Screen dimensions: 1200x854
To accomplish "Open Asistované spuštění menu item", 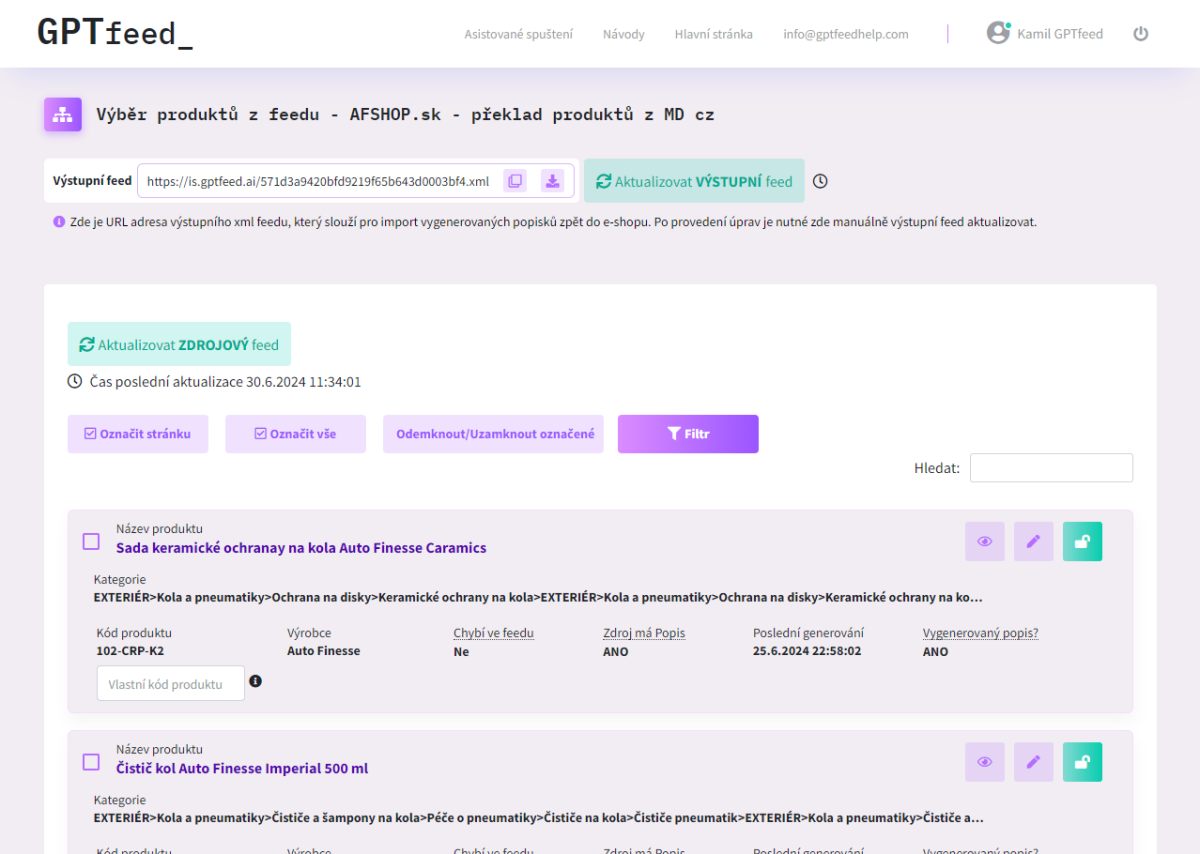I will [518, 34].
